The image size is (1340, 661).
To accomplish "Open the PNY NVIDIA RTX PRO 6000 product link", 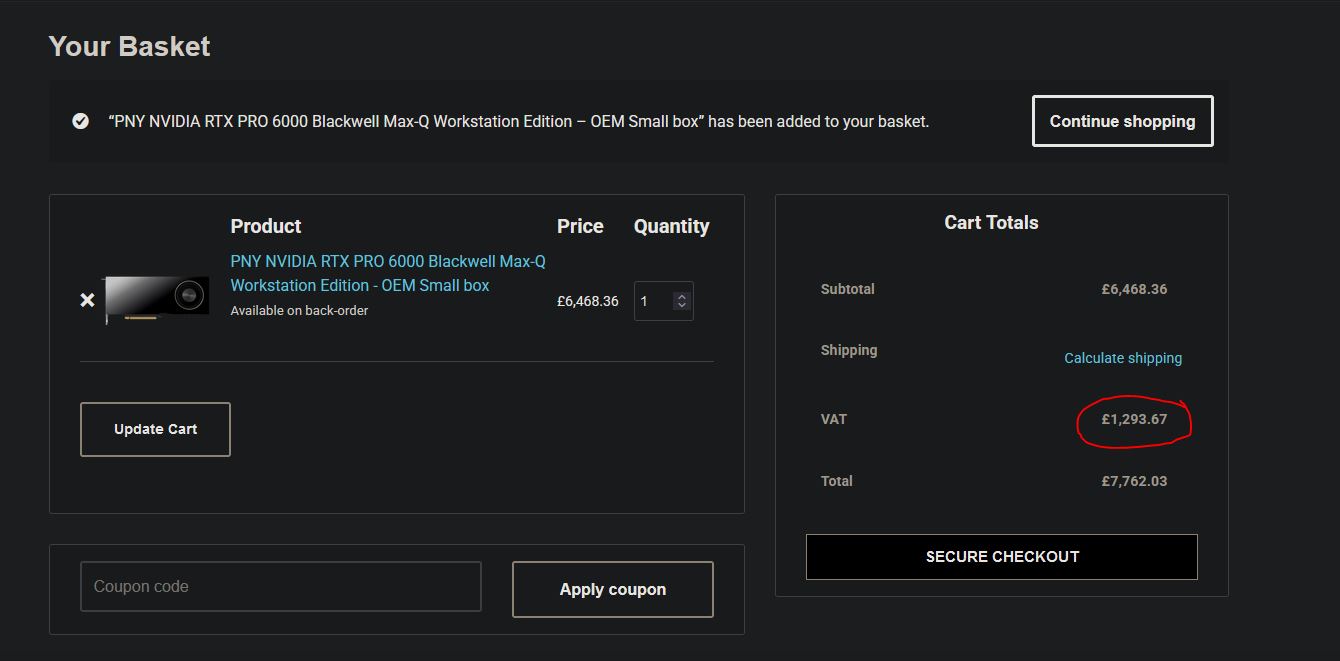I will (x=388, y=273).
